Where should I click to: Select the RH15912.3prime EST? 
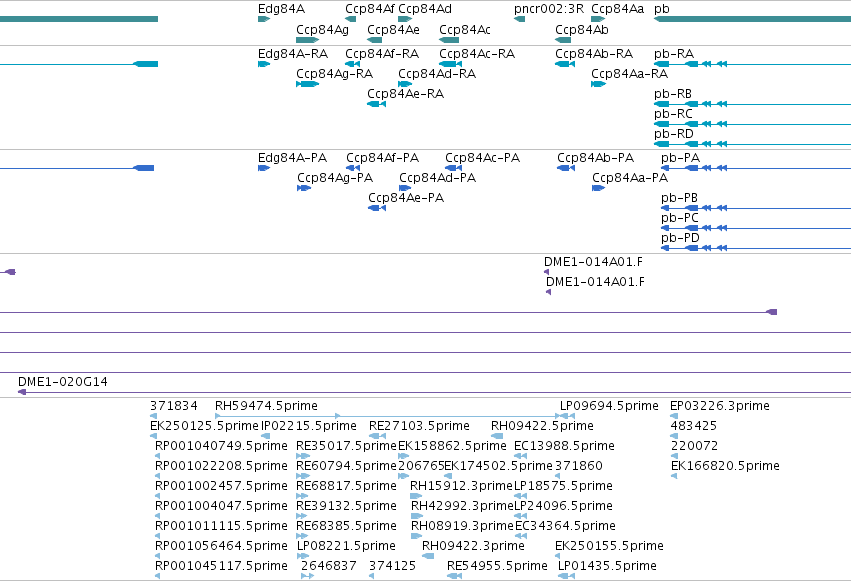click(416, 496)
